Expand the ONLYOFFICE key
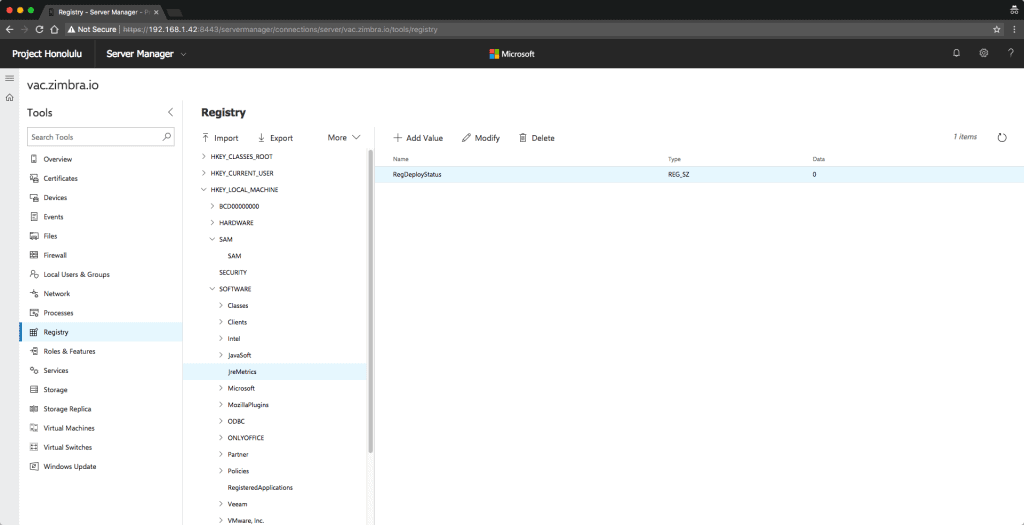The width and height of the screenshot is (1024, 525). [x=221, y=438]
